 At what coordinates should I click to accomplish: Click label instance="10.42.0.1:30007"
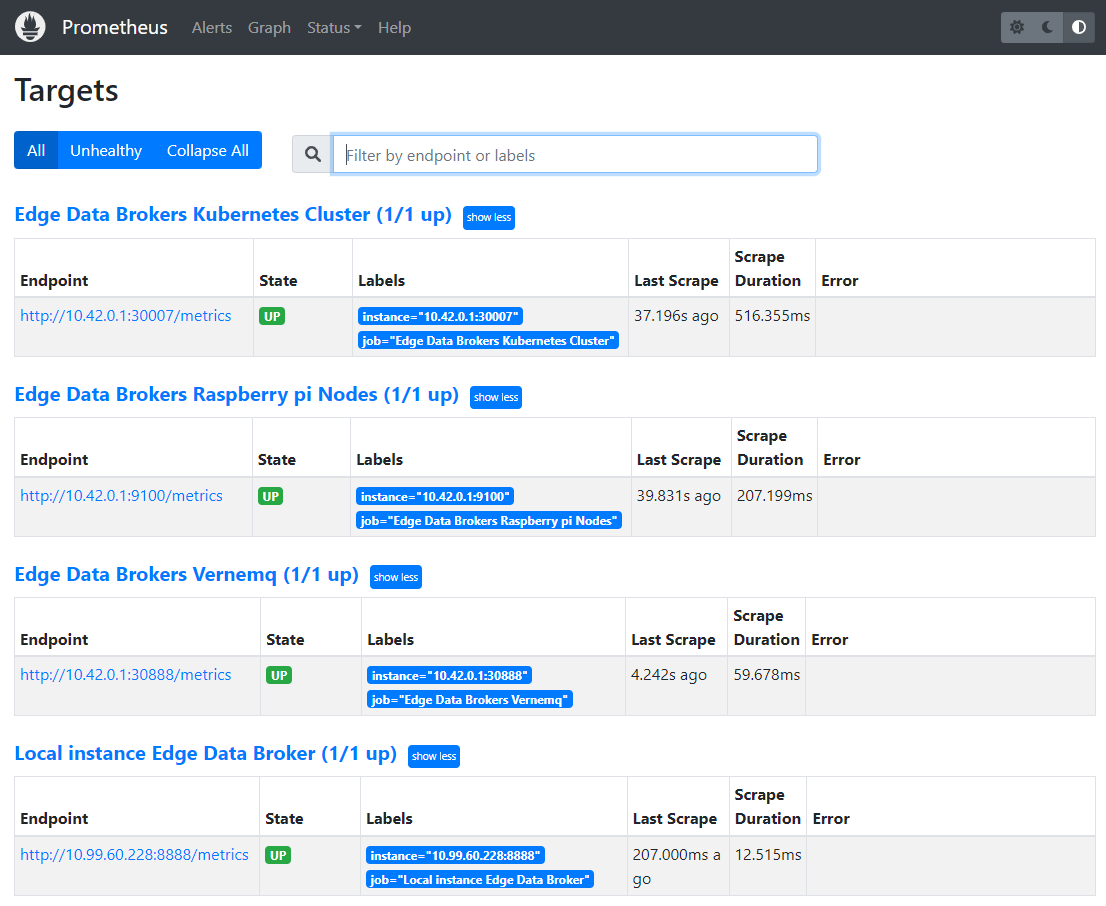coord(441,316)
